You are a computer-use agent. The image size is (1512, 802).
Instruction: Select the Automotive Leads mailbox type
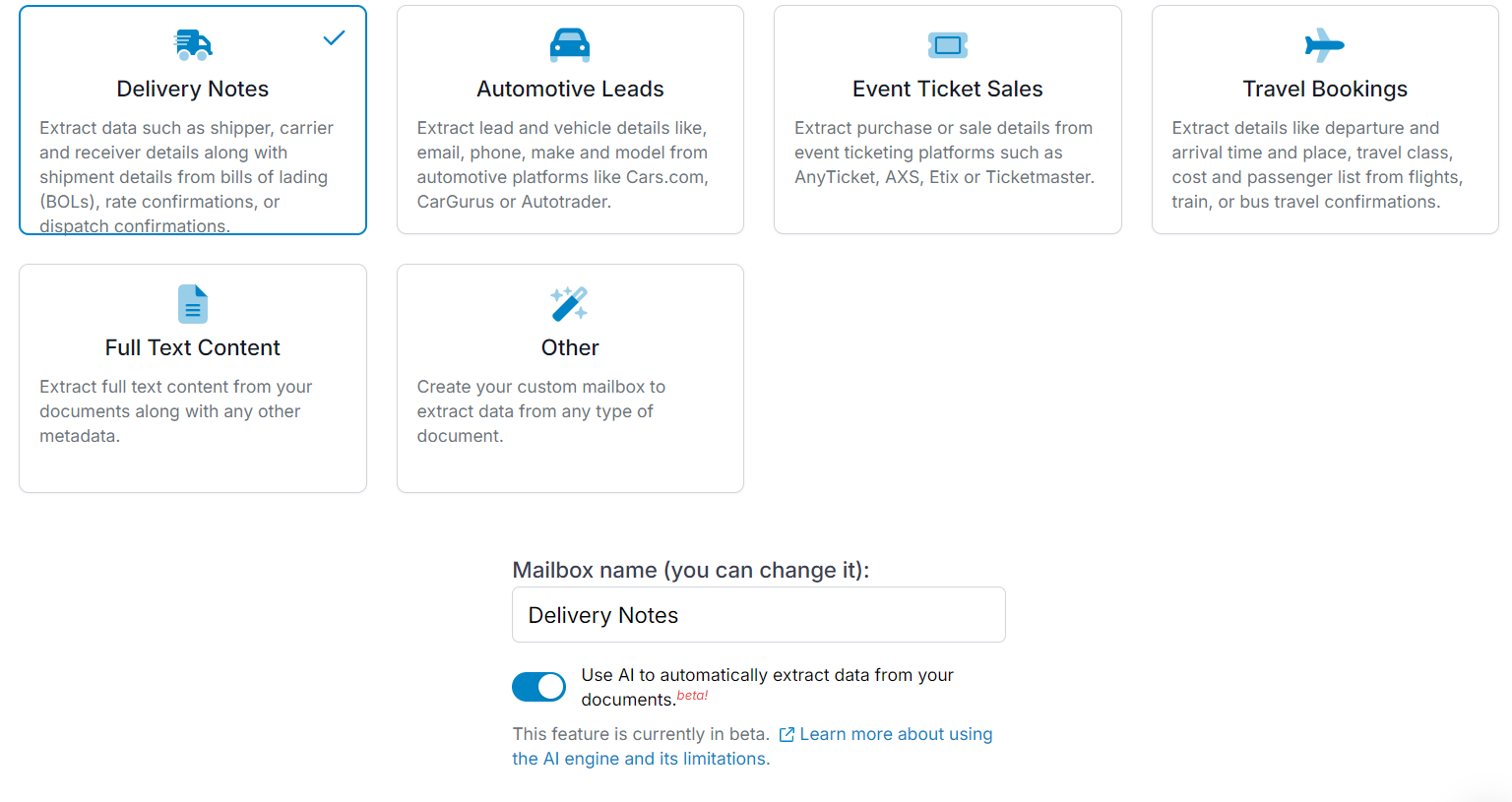click(570, 118)
